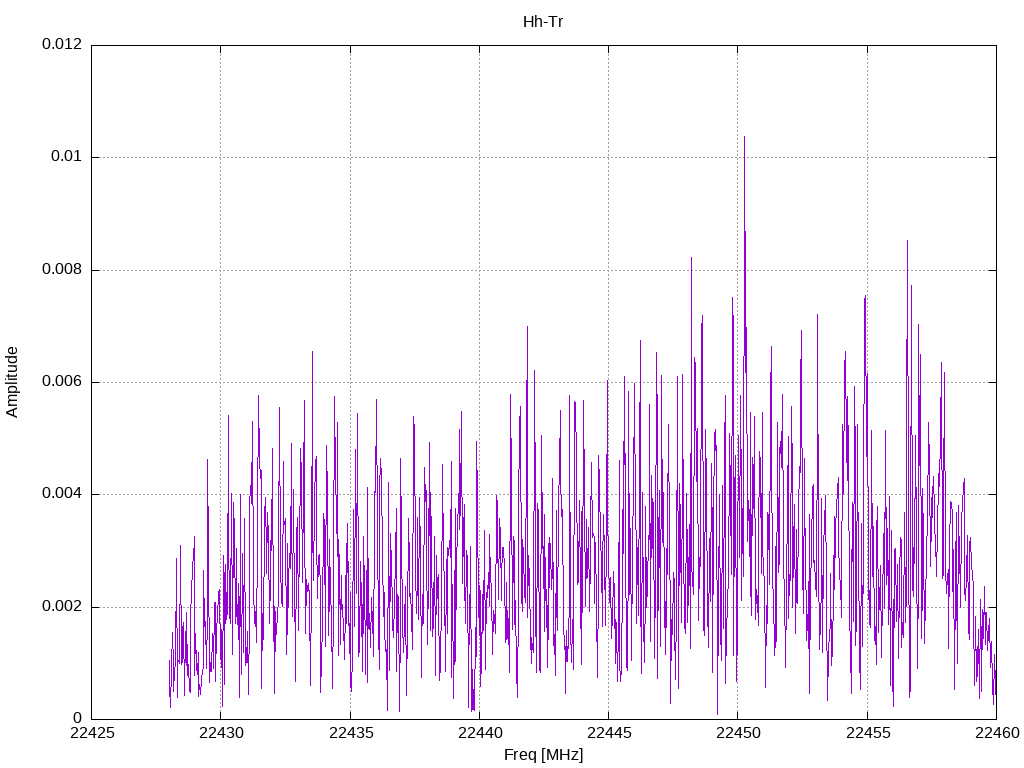Viewport: 1024px width, 768px height.
Task: Click the Hh-Tr plot title
Action: pyautogui.click(x=543, y=22)
